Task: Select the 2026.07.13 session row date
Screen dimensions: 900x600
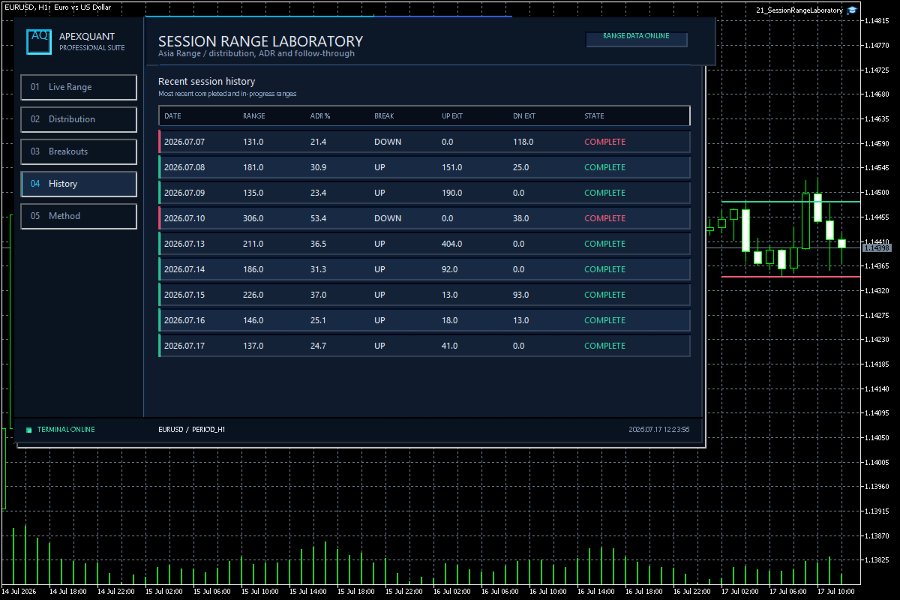Action: pos(184,244)
